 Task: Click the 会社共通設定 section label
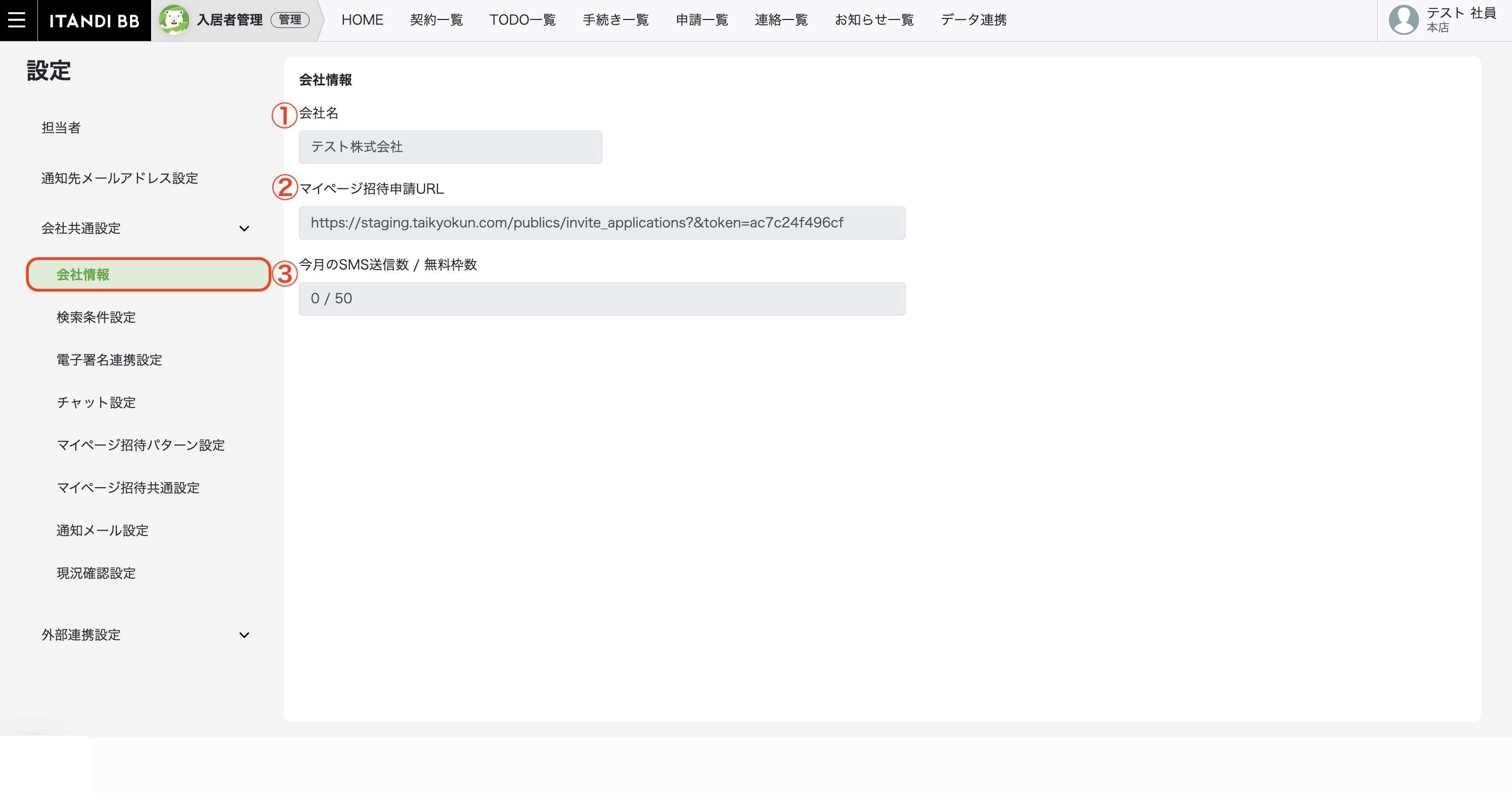pyautogui.click(x=81, y=229)
